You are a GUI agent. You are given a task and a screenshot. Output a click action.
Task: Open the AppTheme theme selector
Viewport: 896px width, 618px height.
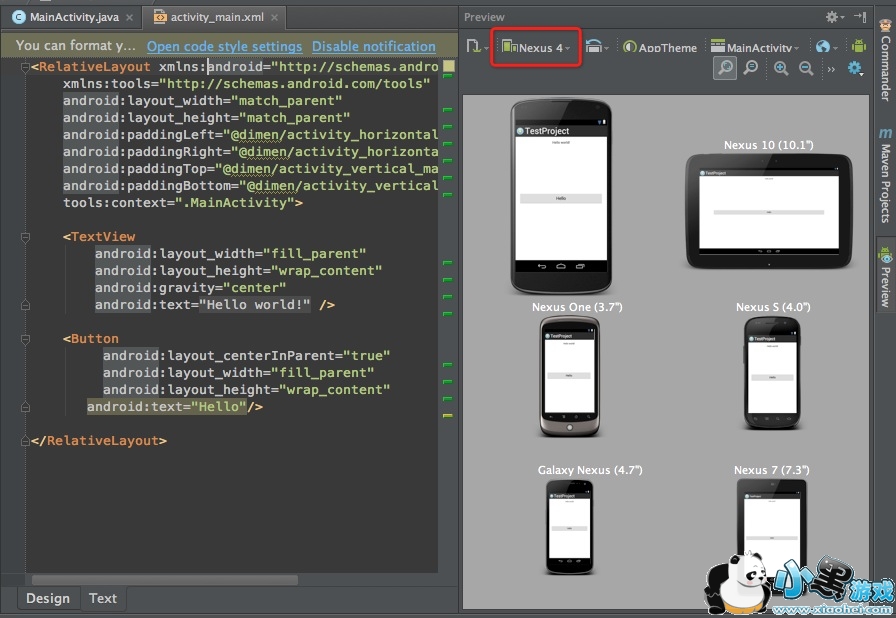point(660,47)
